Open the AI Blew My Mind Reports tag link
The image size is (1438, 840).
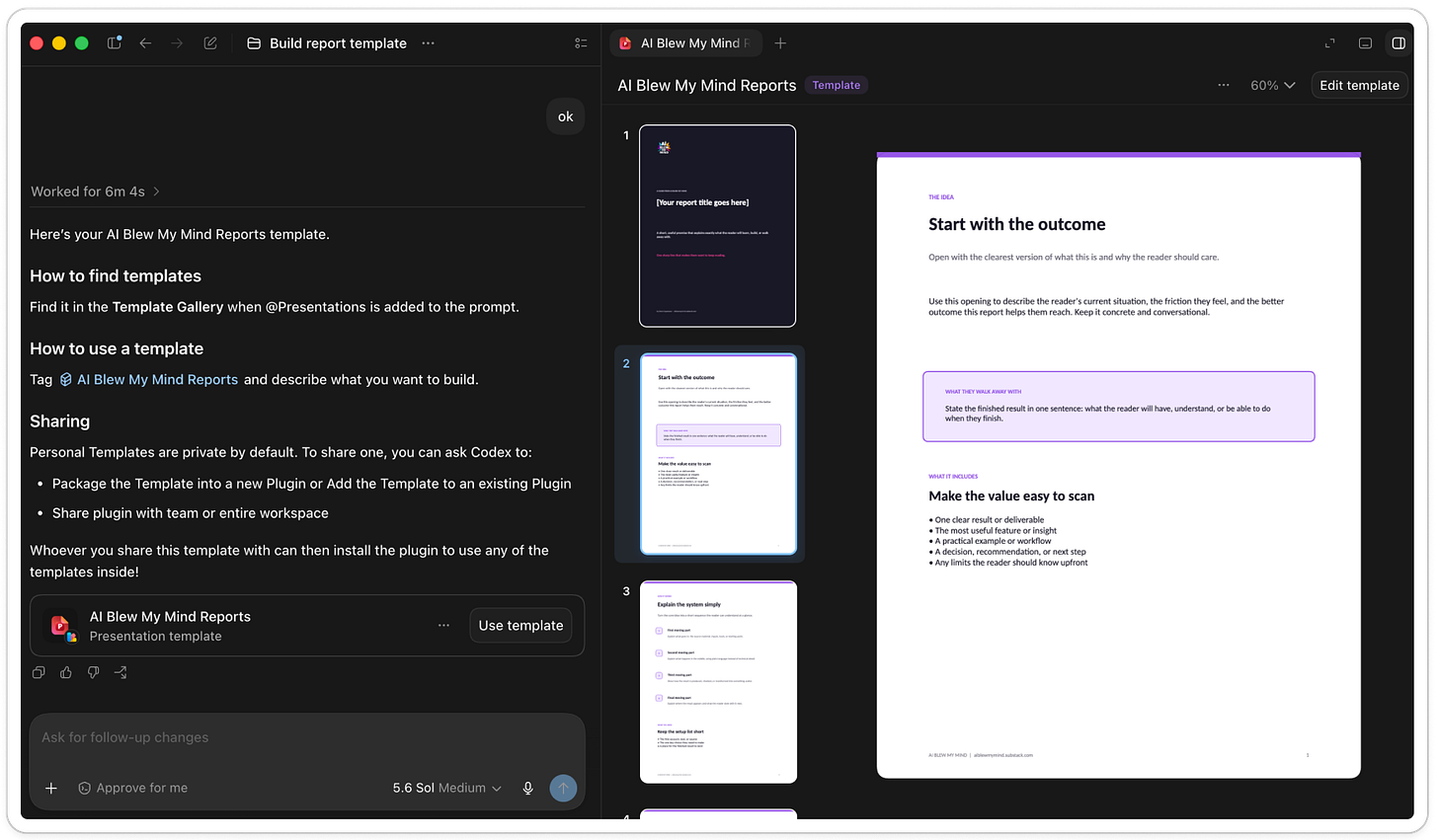point(149,380)
